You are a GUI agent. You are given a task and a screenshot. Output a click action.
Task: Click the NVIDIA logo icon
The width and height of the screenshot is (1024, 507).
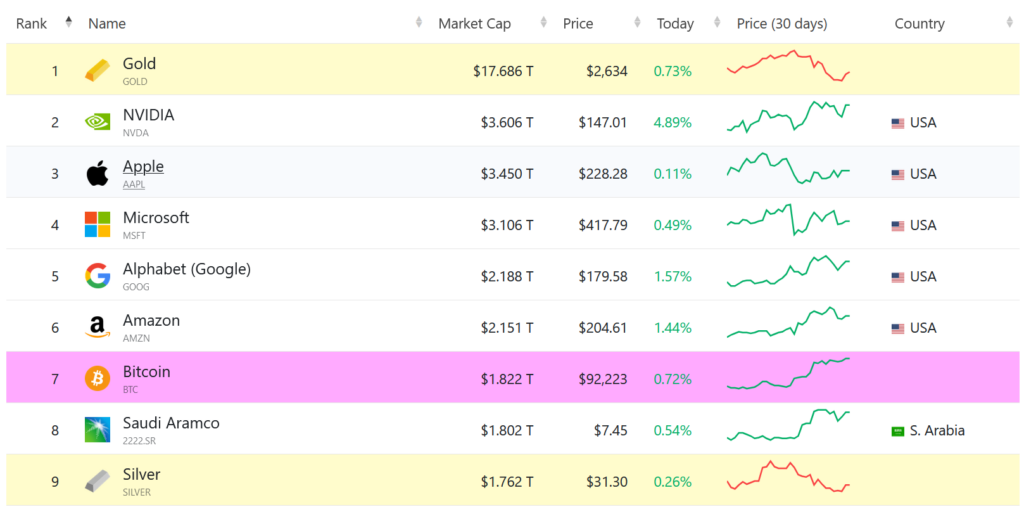pyautogui.click(x=97, y=122)
